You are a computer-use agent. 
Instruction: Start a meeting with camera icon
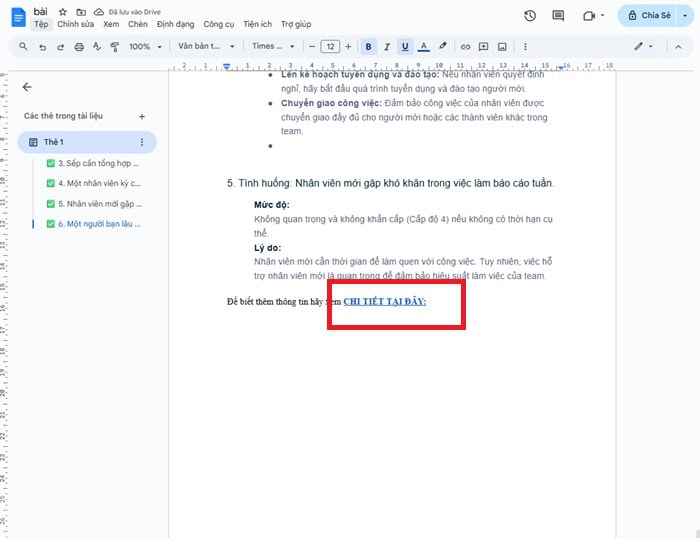[x=589, y=16]
